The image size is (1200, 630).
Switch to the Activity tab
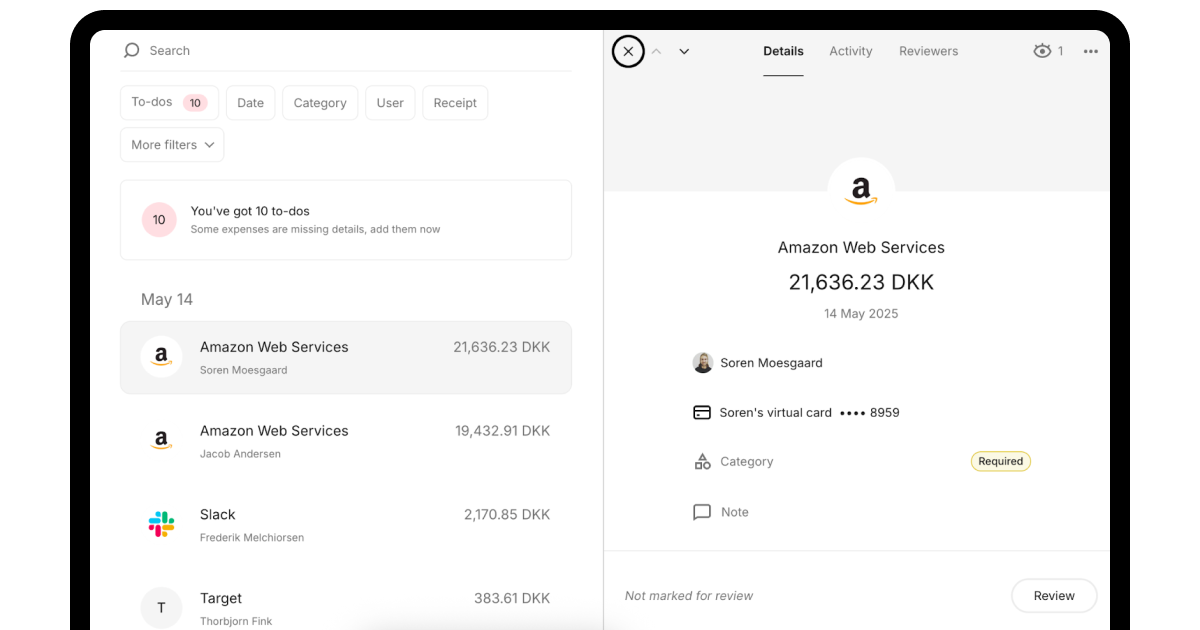coord(851,51)
